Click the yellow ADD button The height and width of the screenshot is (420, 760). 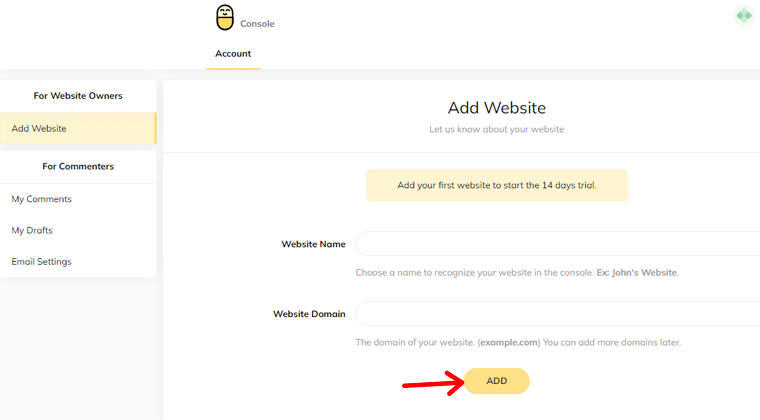[x=497, y=381]
